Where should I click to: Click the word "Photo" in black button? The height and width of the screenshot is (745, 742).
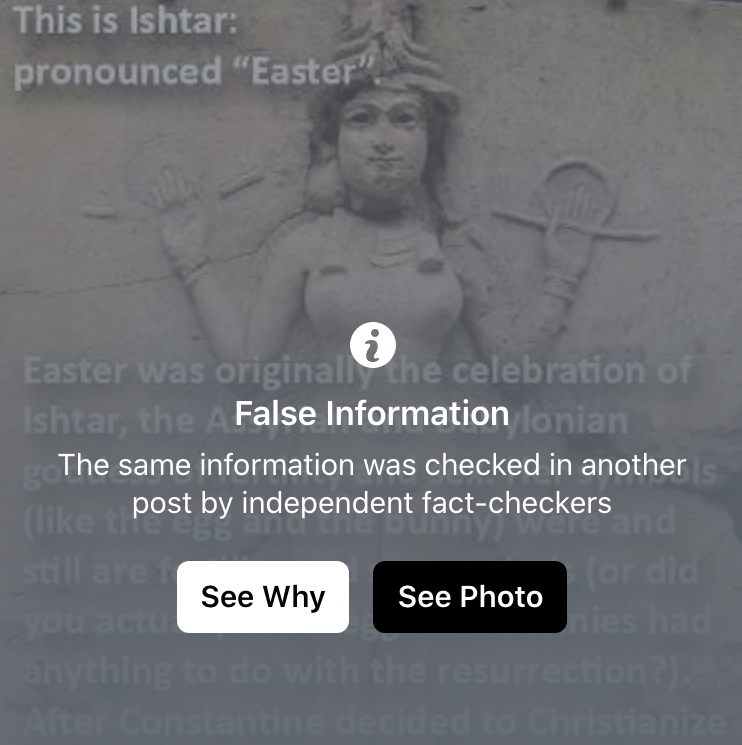coord(501,597)
